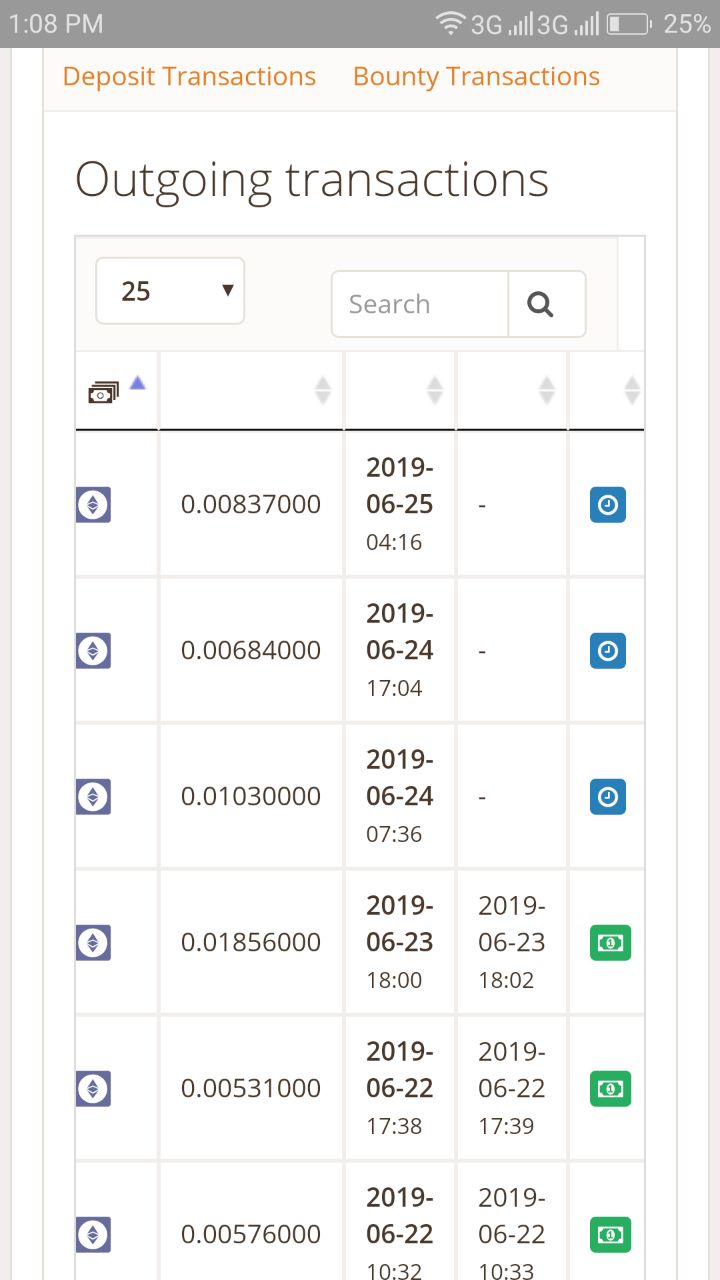
Task: Click the Ethereum icon in the 0.00837000 row
Action: (94, 504)
